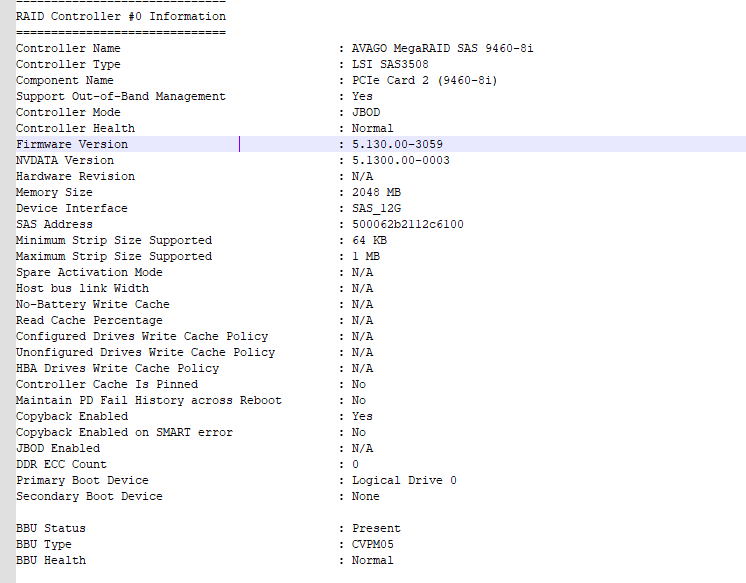Click the SAS Address value 500062b2112c6100
The image size is (746, 583).
click(x=407, y=224)
